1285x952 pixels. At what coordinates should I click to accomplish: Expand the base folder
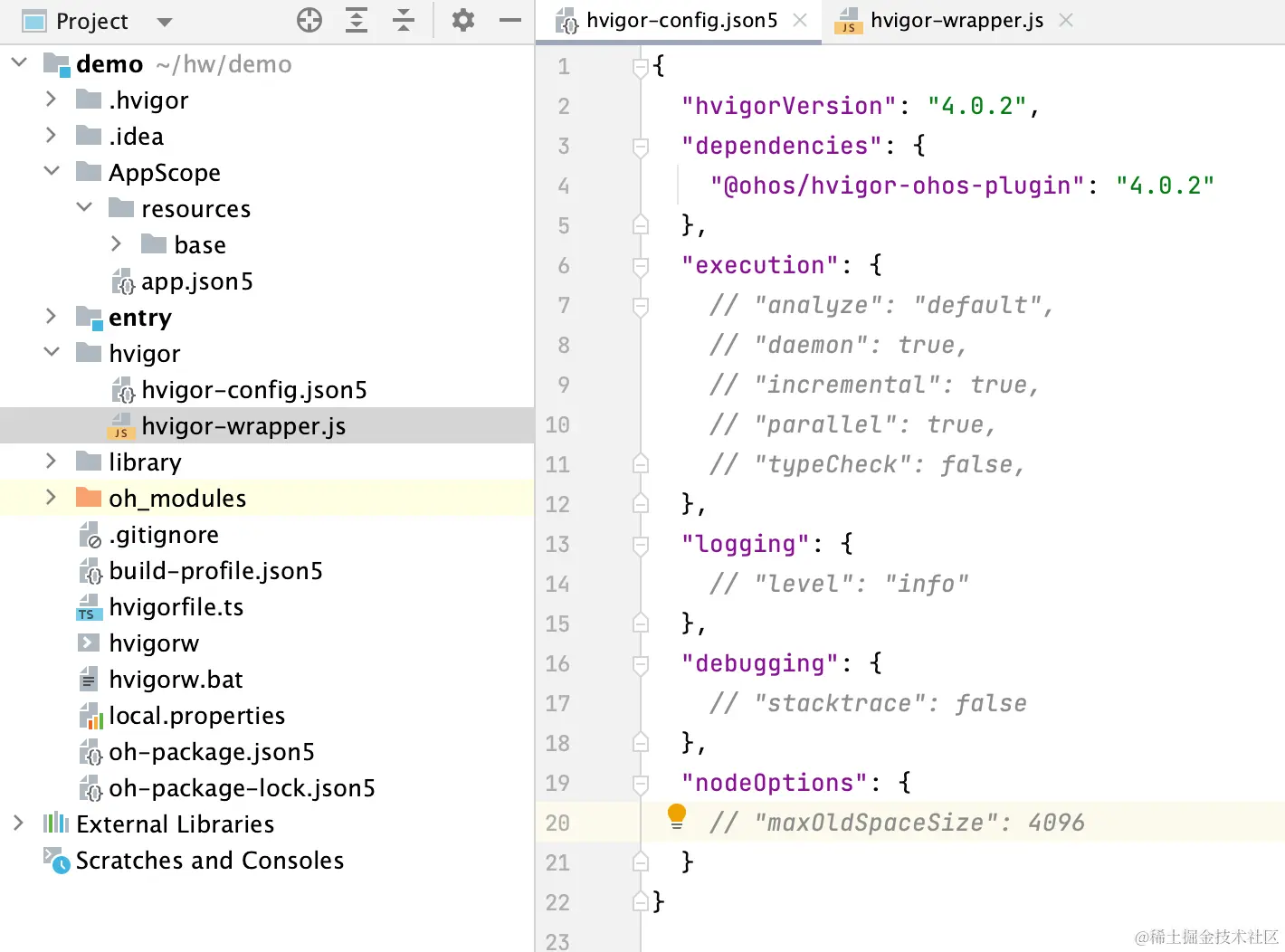[x=116, y=243]
